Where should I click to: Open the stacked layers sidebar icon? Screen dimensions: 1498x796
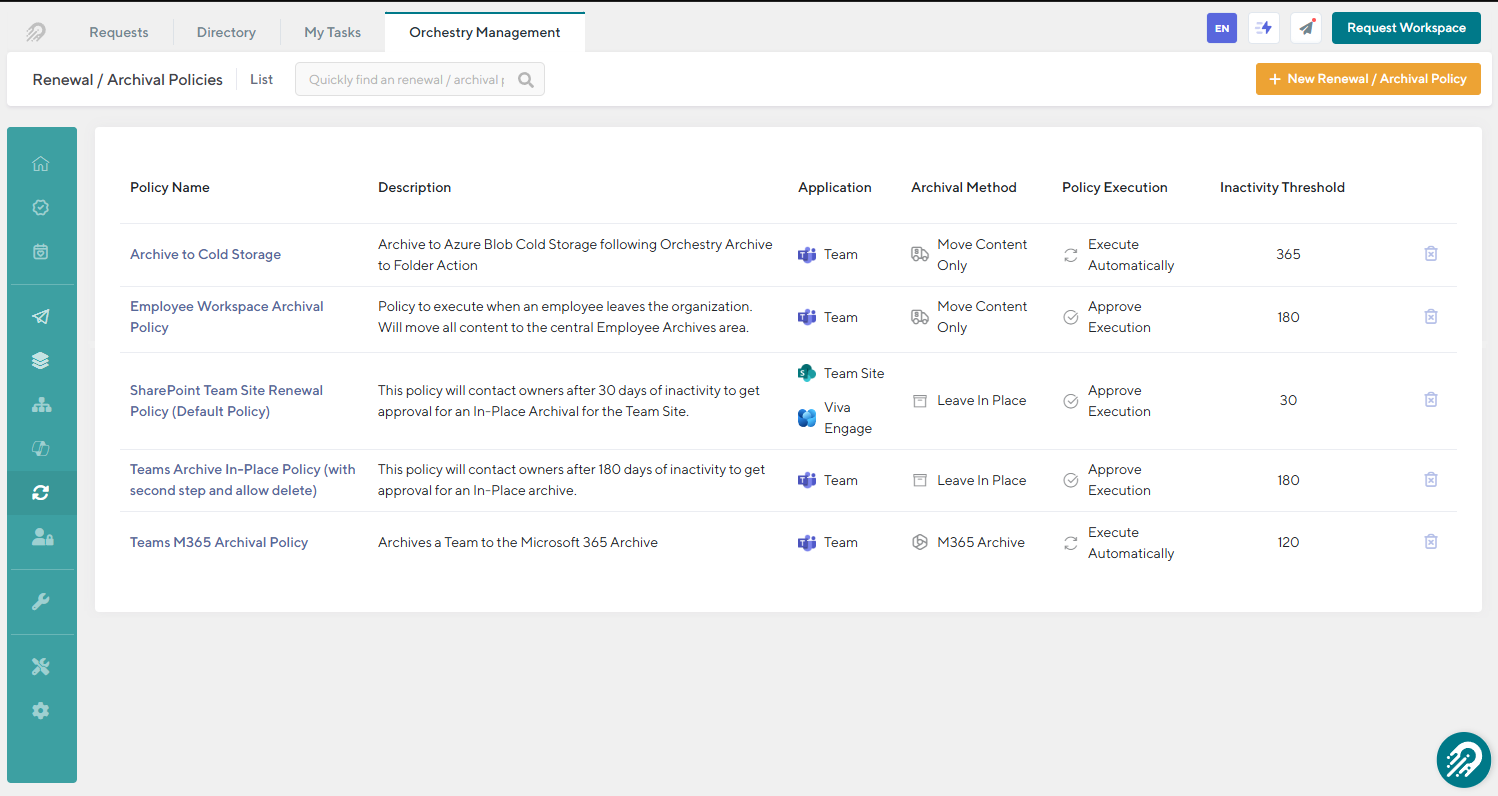tap(41, 361)
